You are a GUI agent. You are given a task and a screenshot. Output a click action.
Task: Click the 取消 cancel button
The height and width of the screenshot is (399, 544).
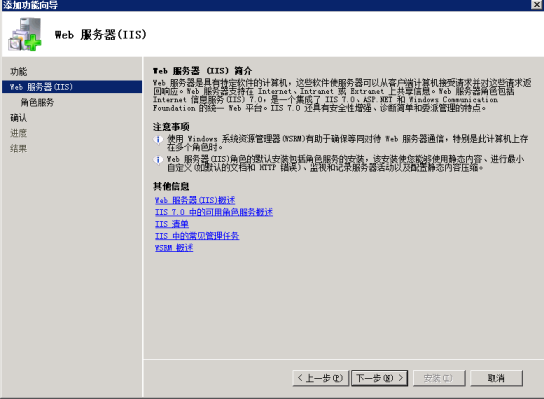click(x=496, y=378)
